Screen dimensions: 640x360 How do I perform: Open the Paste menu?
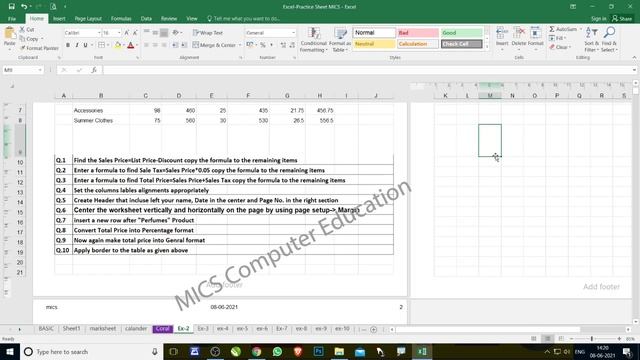9,44
